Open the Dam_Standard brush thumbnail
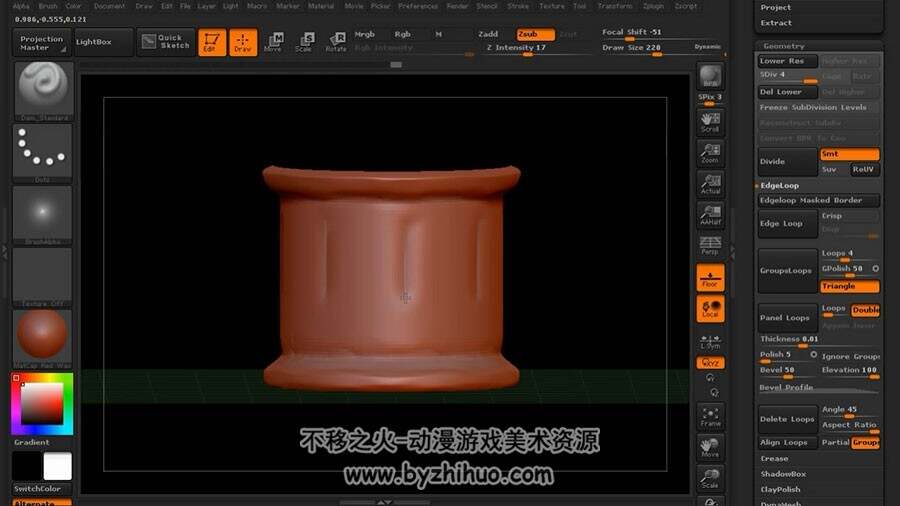The width and height of the screenshot is (900, 506). [x=43, y=91]
